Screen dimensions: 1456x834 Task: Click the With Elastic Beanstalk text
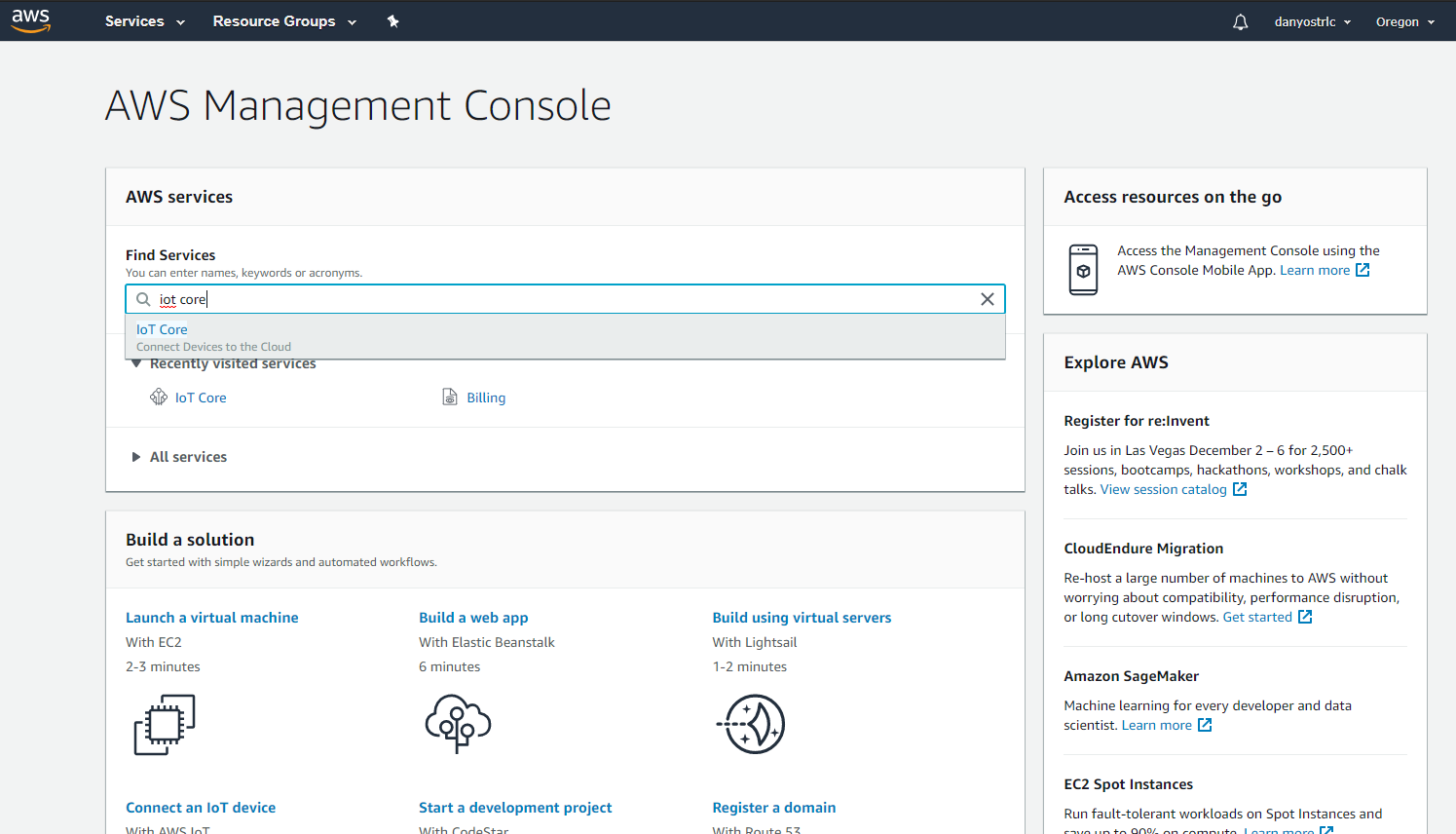[x=487, y=642]
